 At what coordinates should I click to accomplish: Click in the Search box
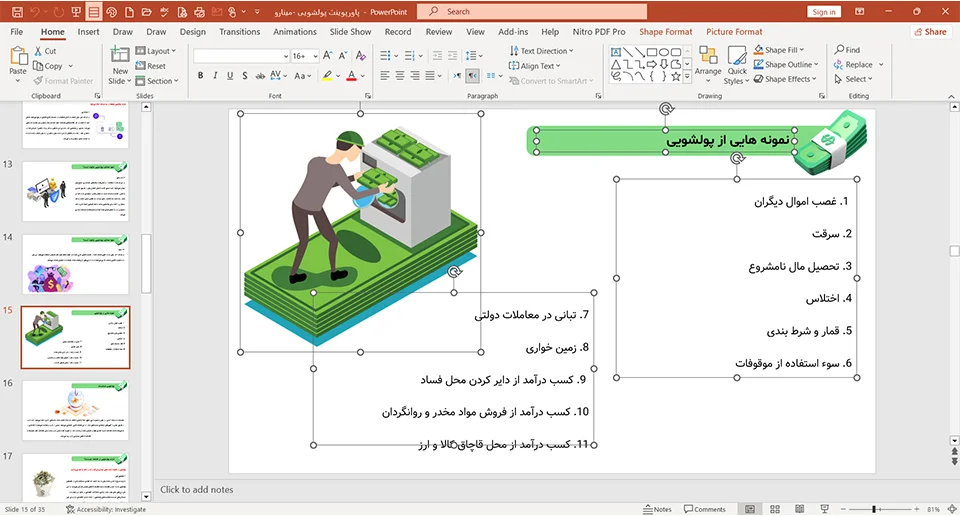point(531,12)
